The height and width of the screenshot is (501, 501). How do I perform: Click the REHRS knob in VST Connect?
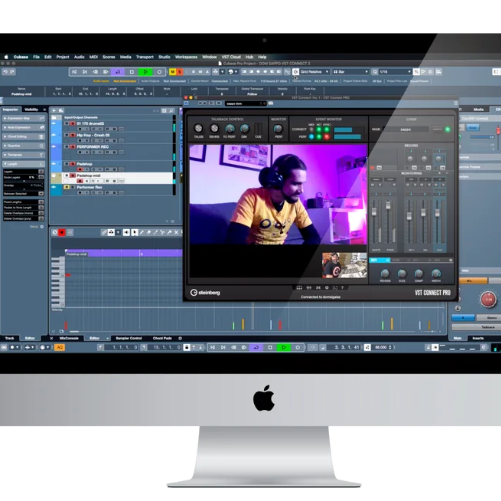coord(214,128)
